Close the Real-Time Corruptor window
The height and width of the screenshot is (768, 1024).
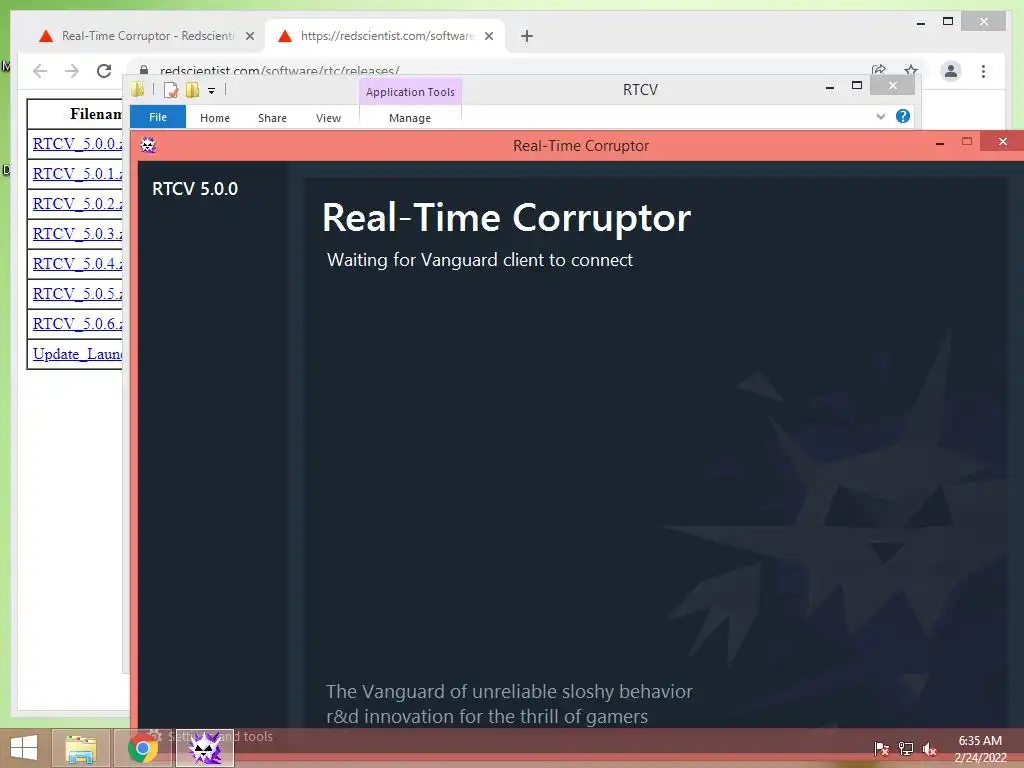(1002, 142)
